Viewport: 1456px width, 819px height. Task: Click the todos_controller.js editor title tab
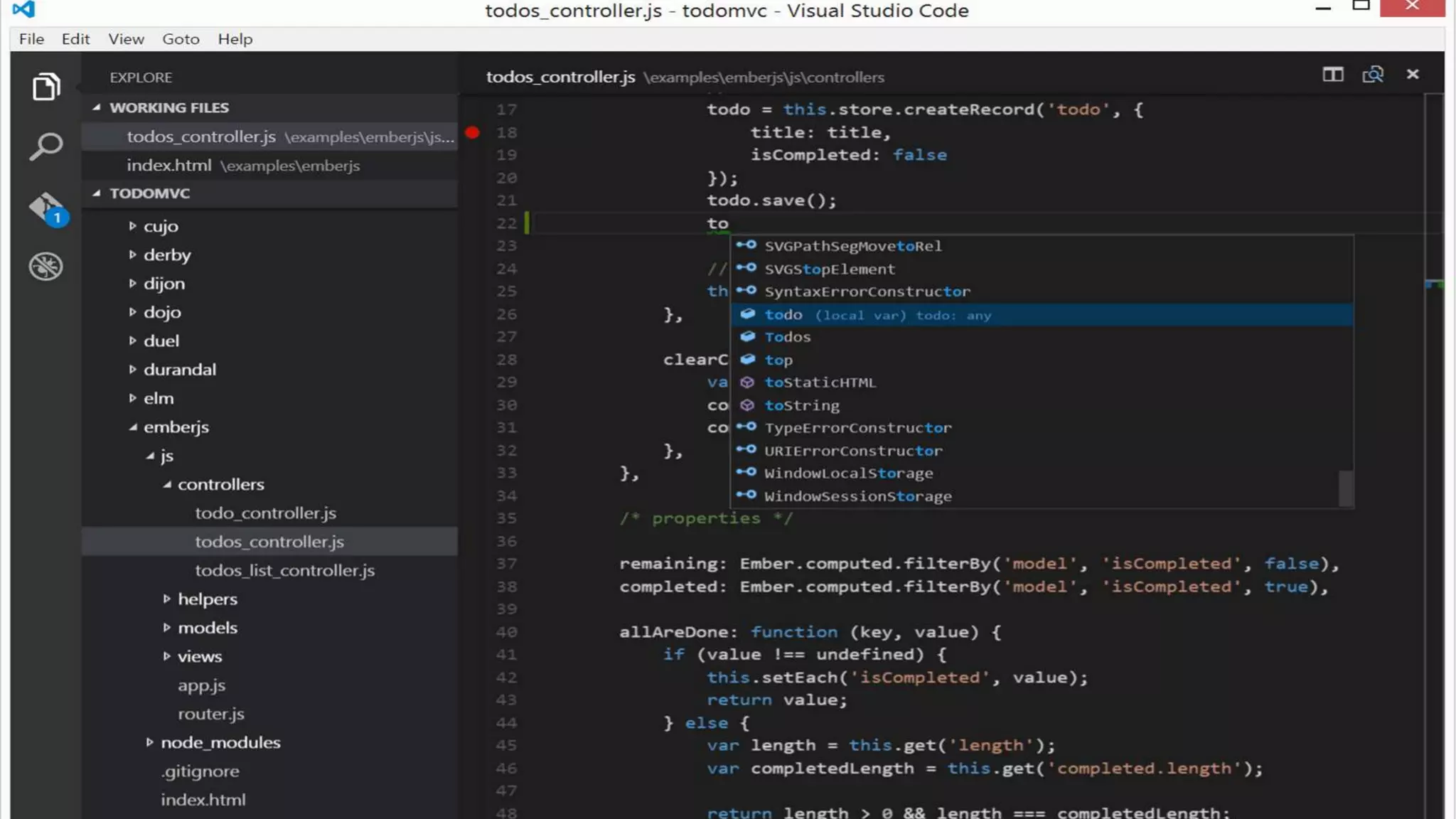coord(560,77)
